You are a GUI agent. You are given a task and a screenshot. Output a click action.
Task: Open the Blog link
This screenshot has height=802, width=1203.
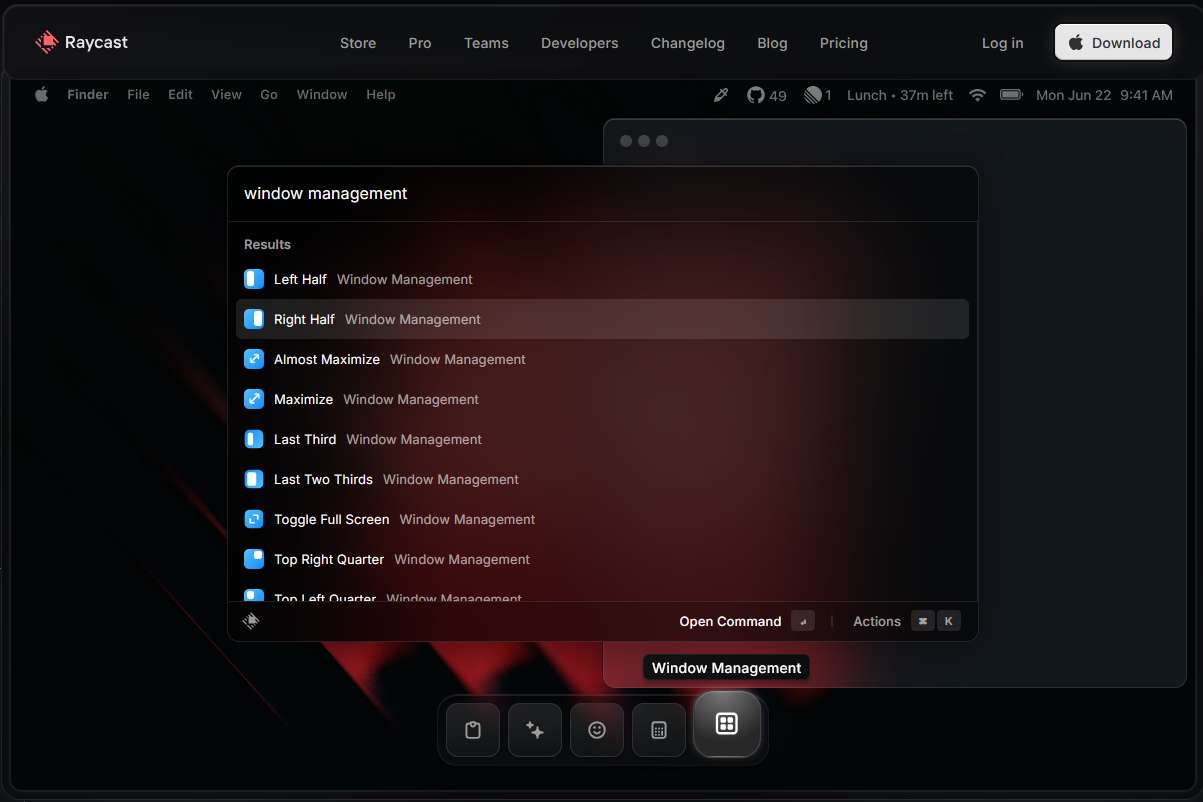(772, 43)
